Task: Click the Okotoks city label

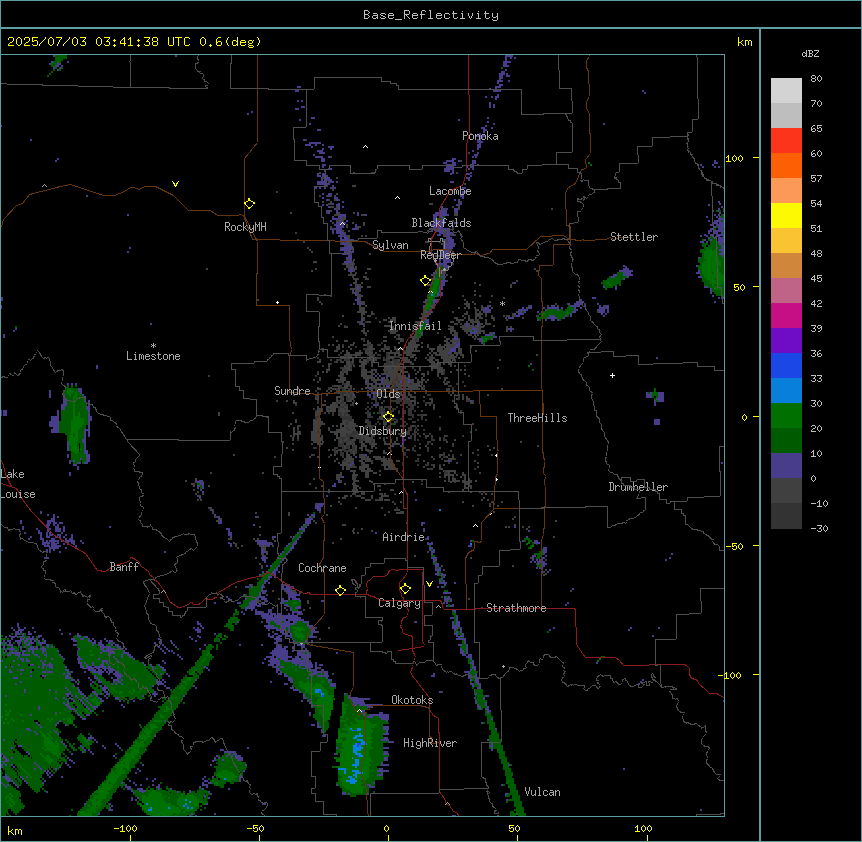Action: 412,700
